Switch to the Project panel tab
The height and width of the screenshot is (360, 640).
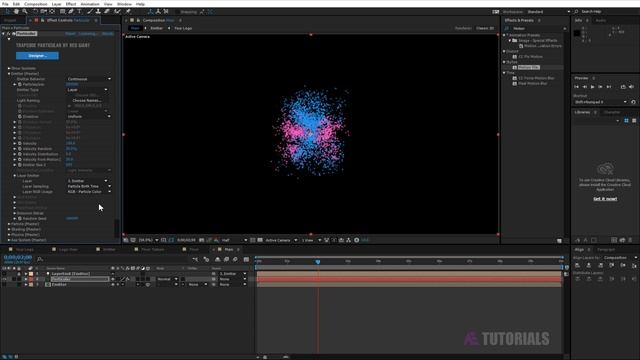pos(10,20)
